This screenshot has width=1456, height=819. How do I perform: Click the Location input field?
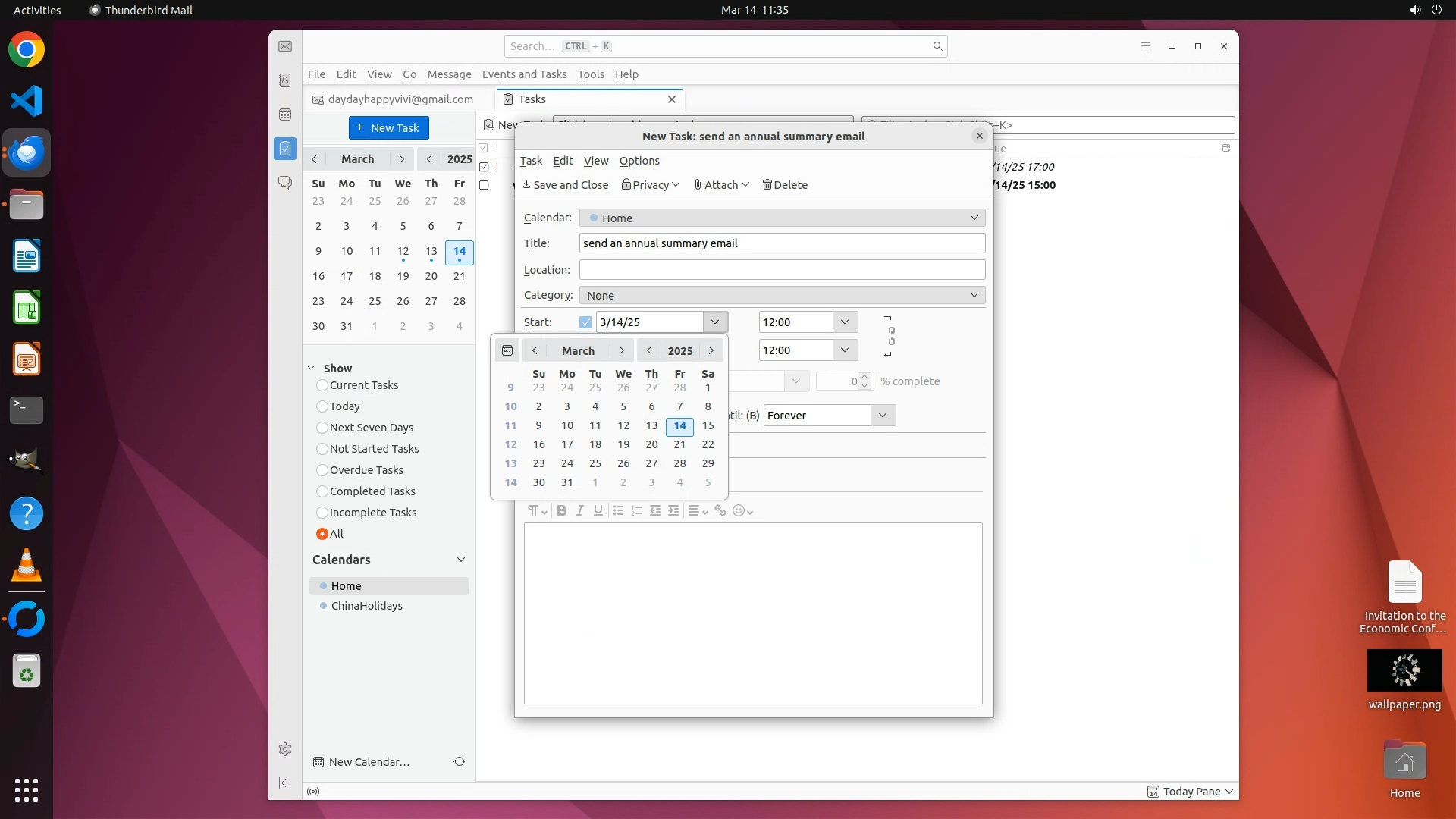(782, 270)
